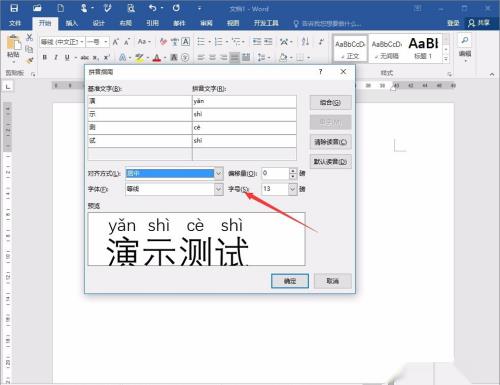Click the Grow Font icon
Viewport: 500px width, 385px height.
click(x=115, y=42)
